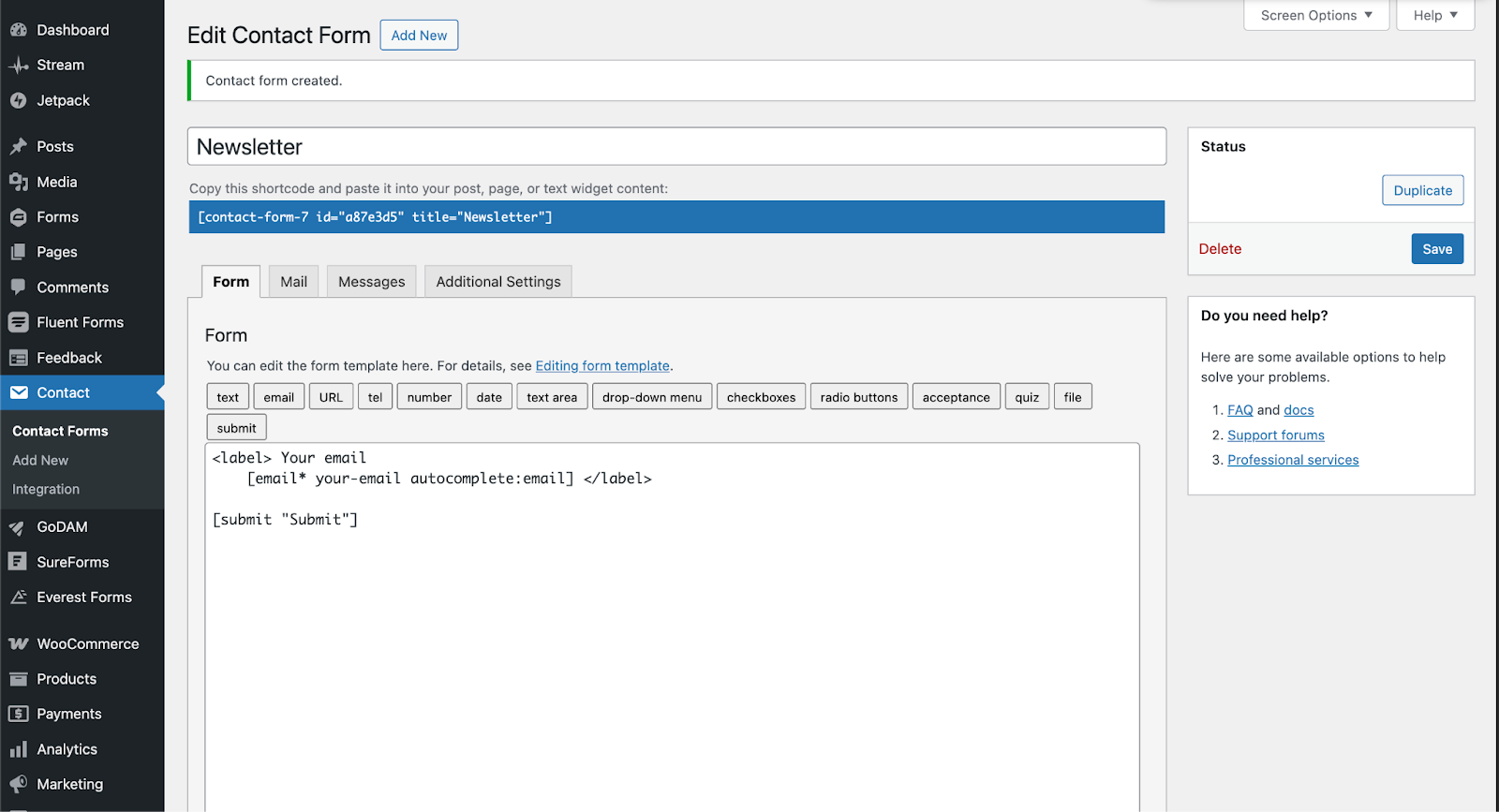Click the Analytics bar chart icon
This screenshot has width=1499, height=812.
pos(18,749)
